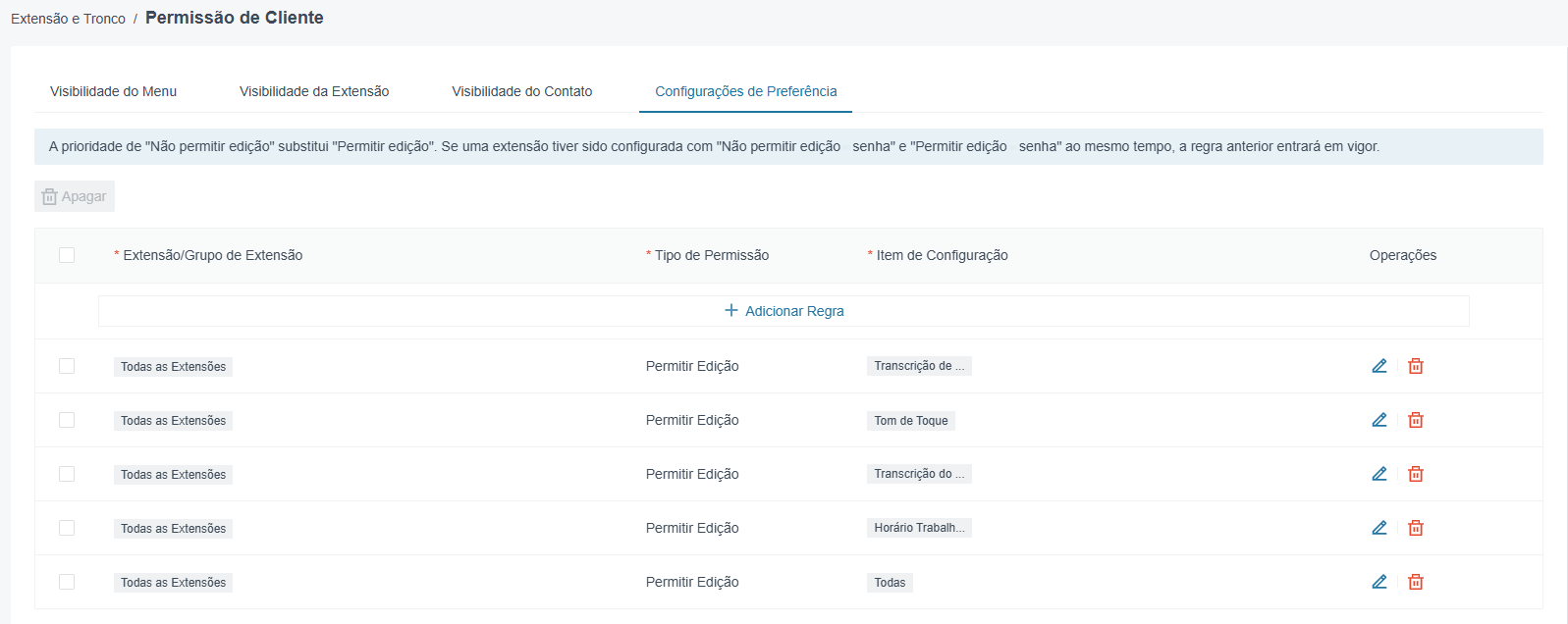This screenshot has width=1568, height=624.
Task: Click the Tom de Toque tag
Action: (x=911, y=421)
